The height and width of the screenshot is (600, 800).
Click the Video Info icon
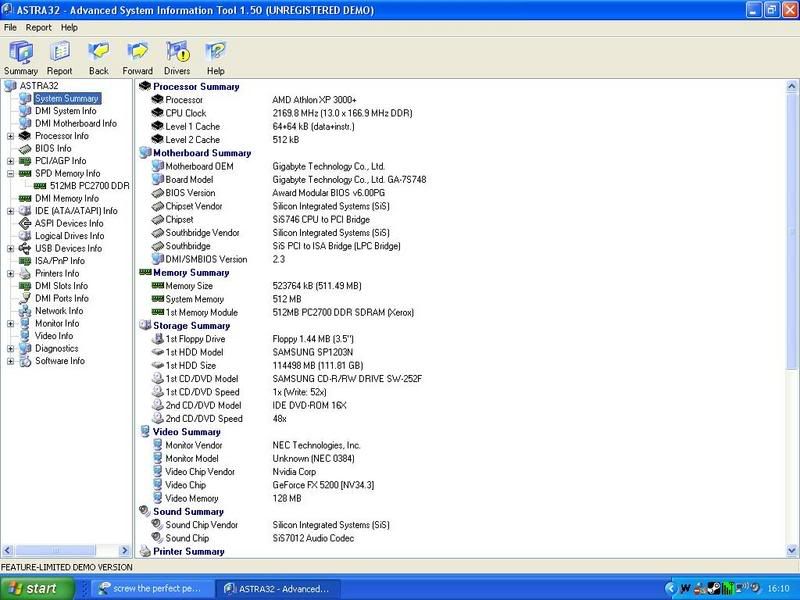pyautogui.click(x=25, y=336)
